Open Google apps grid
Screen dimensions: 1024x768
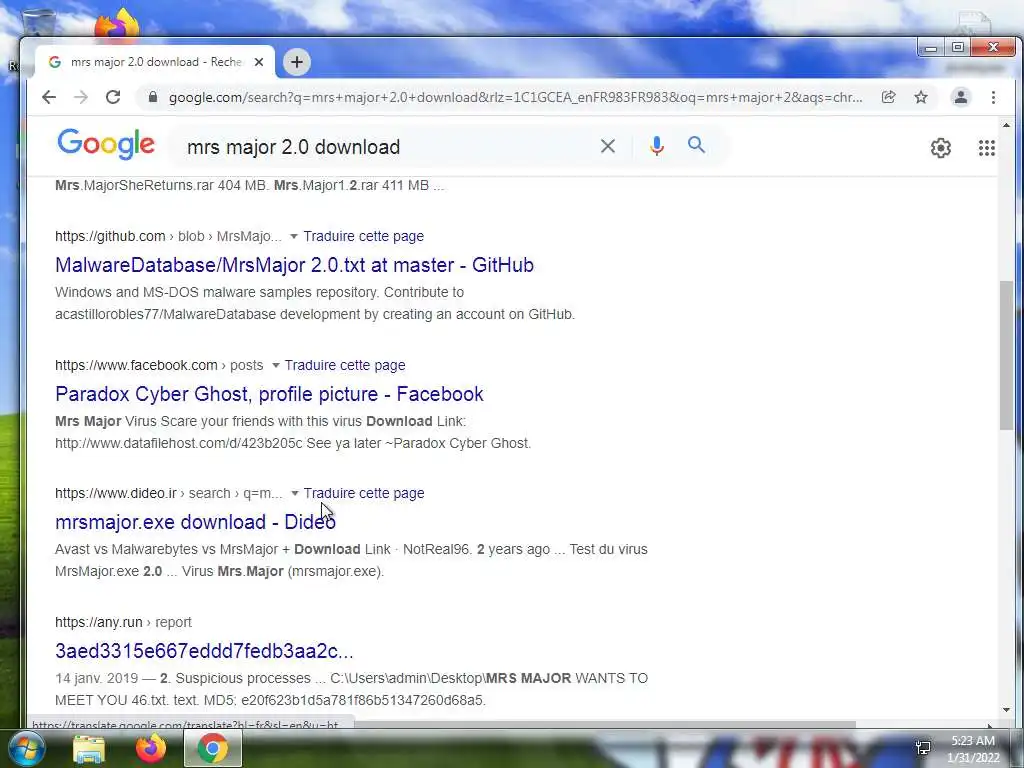pyautogui.click(x=986, y=148)
